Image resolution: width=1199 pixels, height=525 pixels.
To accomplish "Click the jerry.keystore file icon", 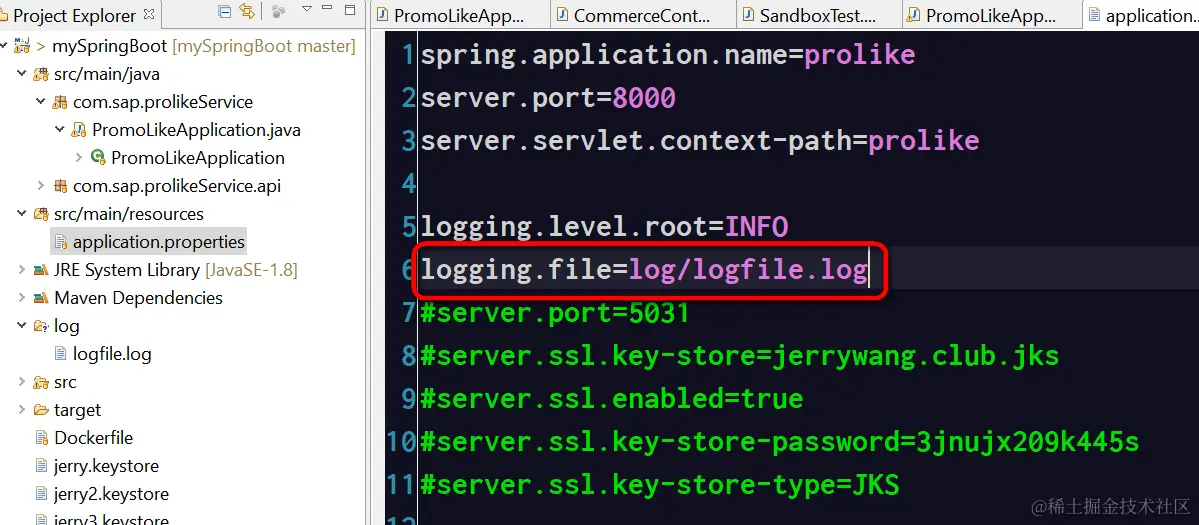I will 41,466.
